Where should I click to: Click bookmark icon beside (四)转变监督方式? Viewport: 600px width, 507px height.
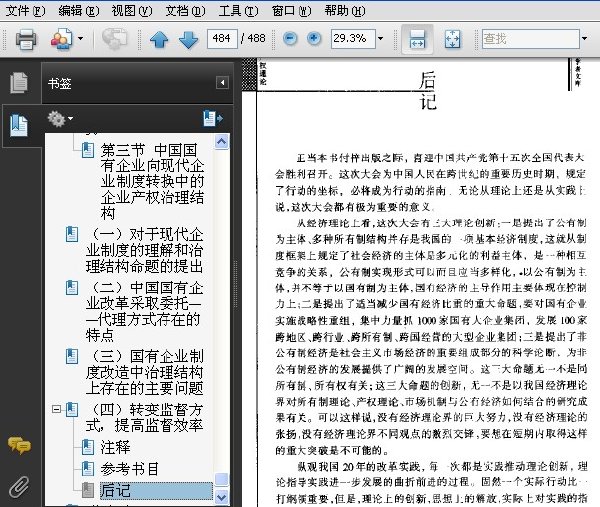[x=72, y=409]
